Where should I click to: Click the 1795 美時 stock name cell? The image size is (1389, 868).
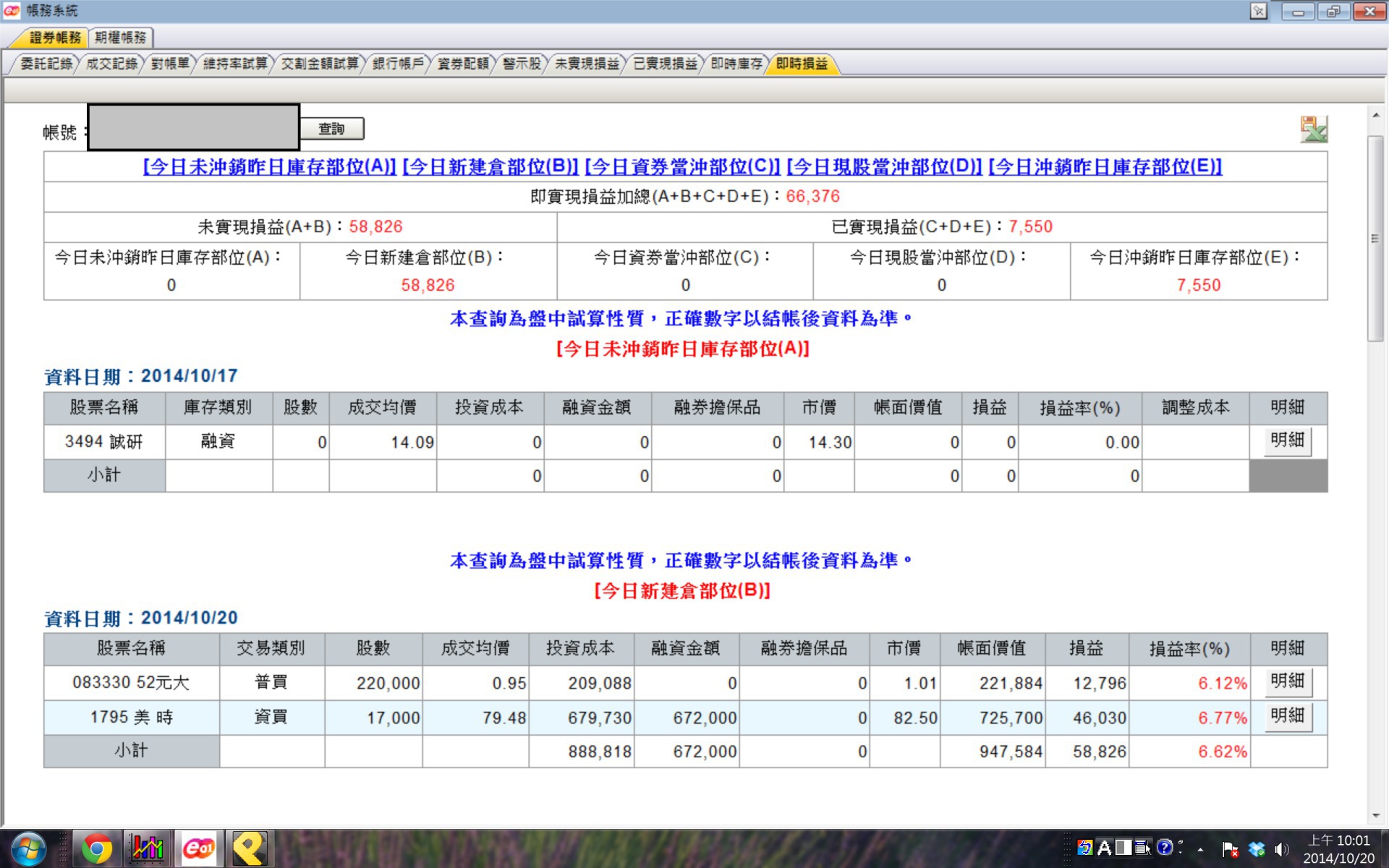coord(131,718)
